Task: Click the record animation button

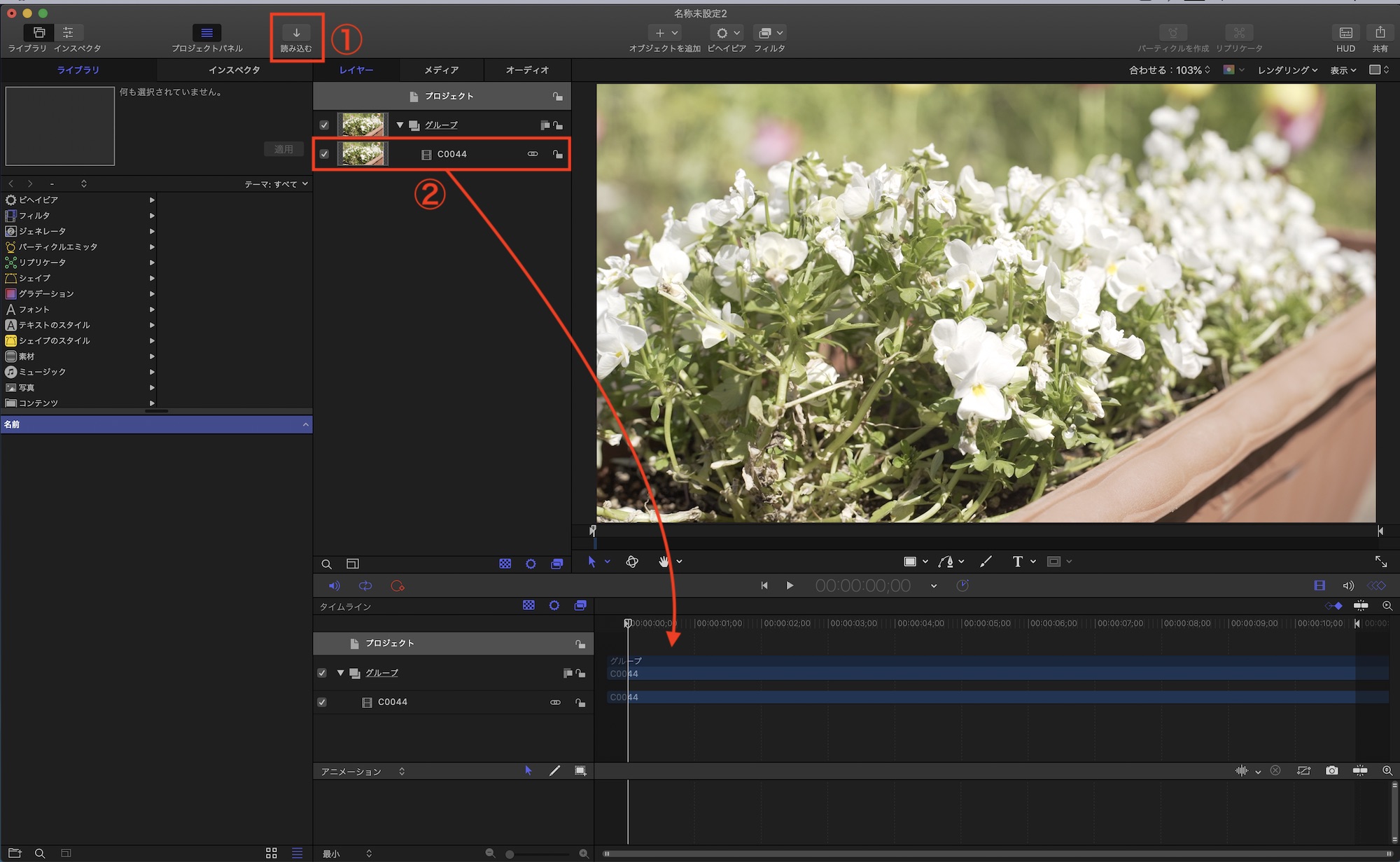Action: [x=398, y=586]
